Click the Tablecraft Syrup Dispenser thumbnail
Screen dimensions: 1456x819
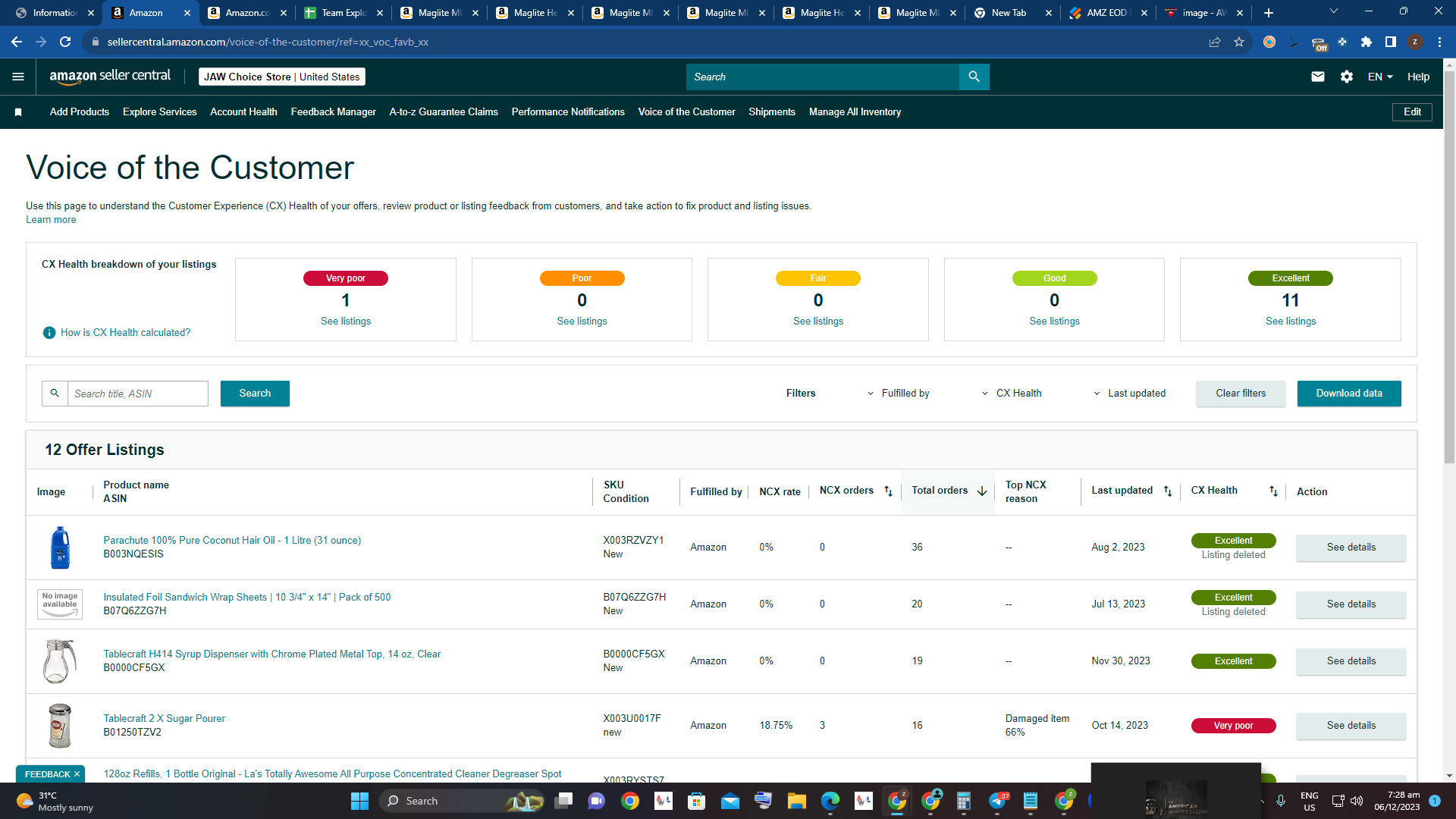coord(59,661)
